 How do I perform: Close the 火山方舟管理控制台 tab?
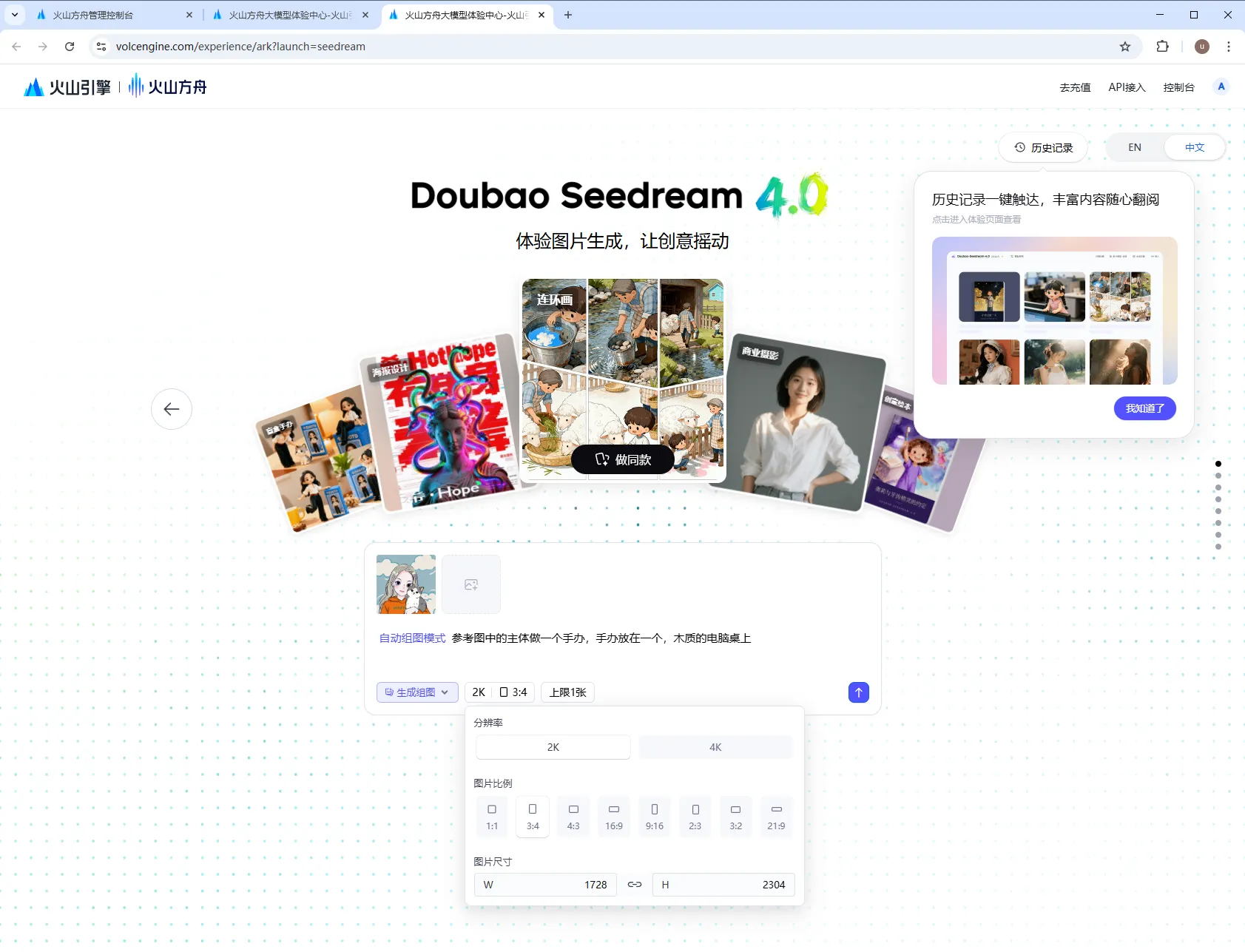pyautogui.click(x=189, y=15)
